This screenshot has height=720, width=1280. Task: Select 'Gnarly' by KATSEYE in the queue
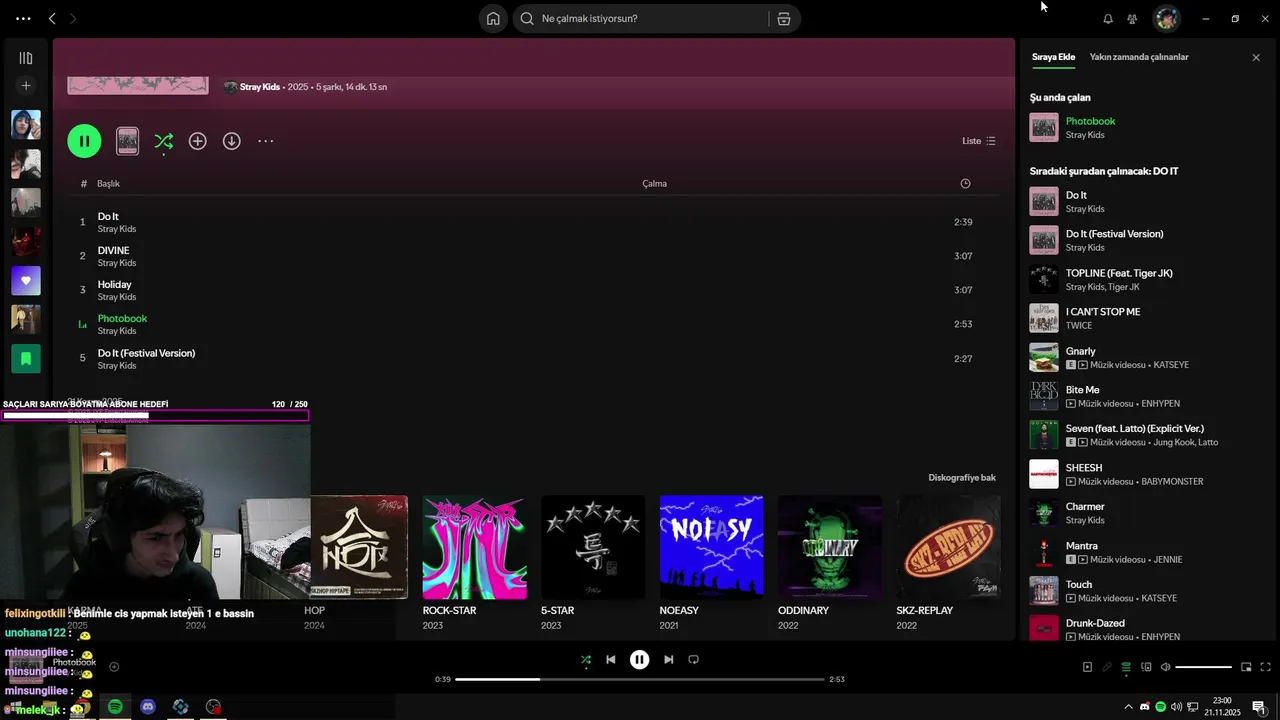(x=1148, y=357)
